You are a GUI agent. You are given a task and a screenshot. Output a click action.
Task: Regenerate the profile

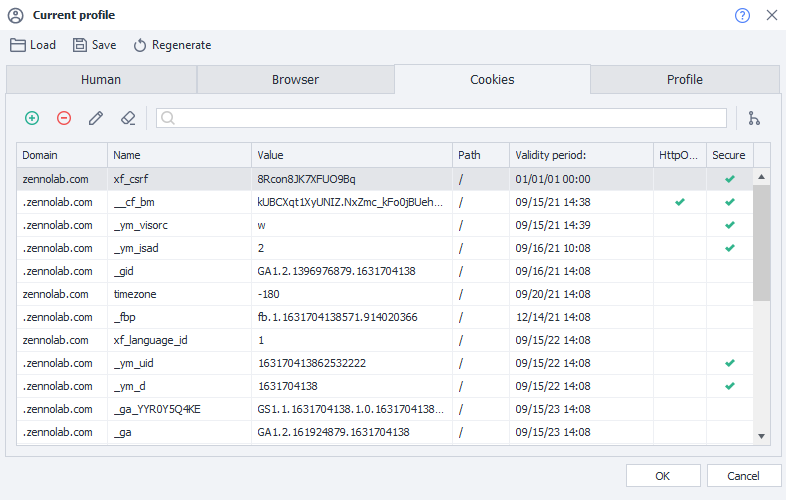click(x=172, y=45)
